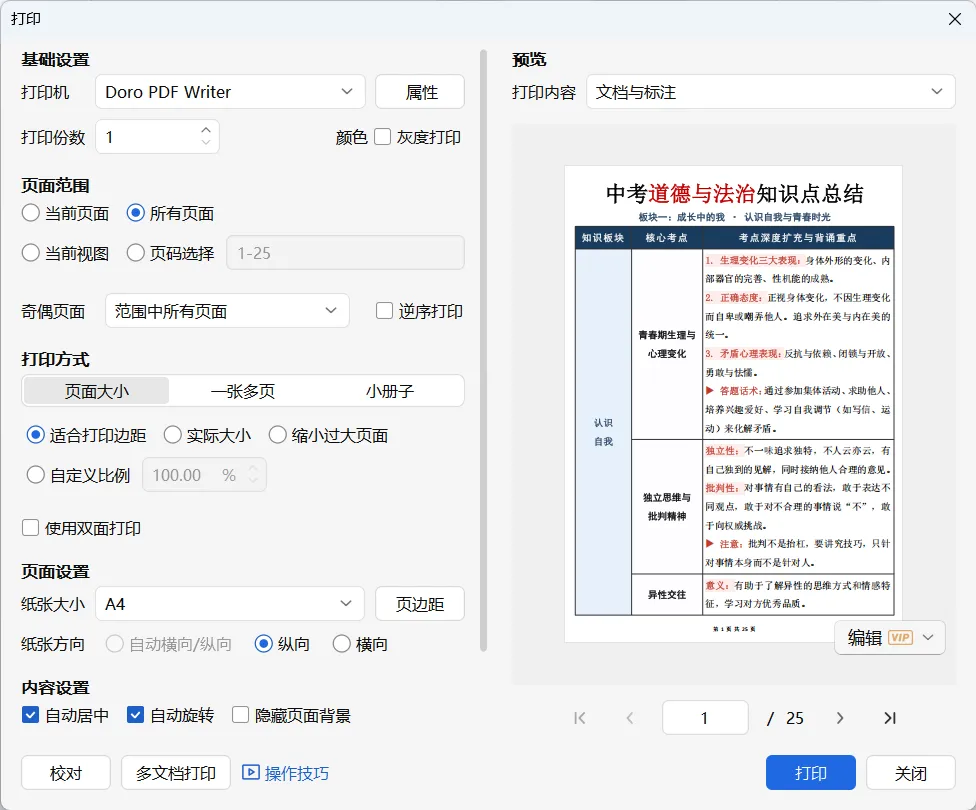The width and height of the screenshot is (976, 810).
Task: Select 页码选择 radio button
Action: click(x=135, y=253)
